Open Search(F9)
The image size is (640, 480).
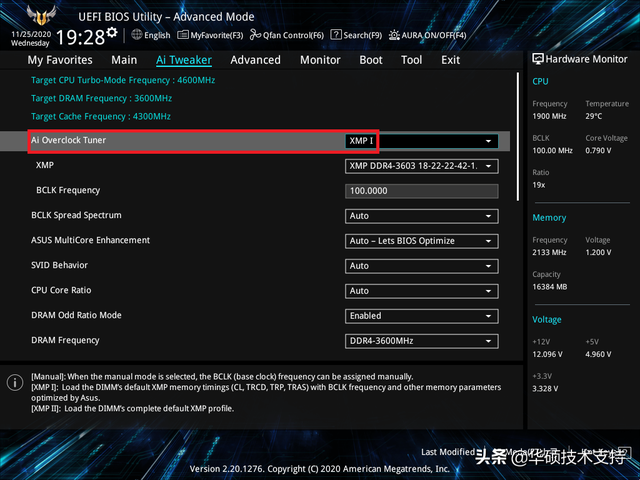[x=356, y=35]
